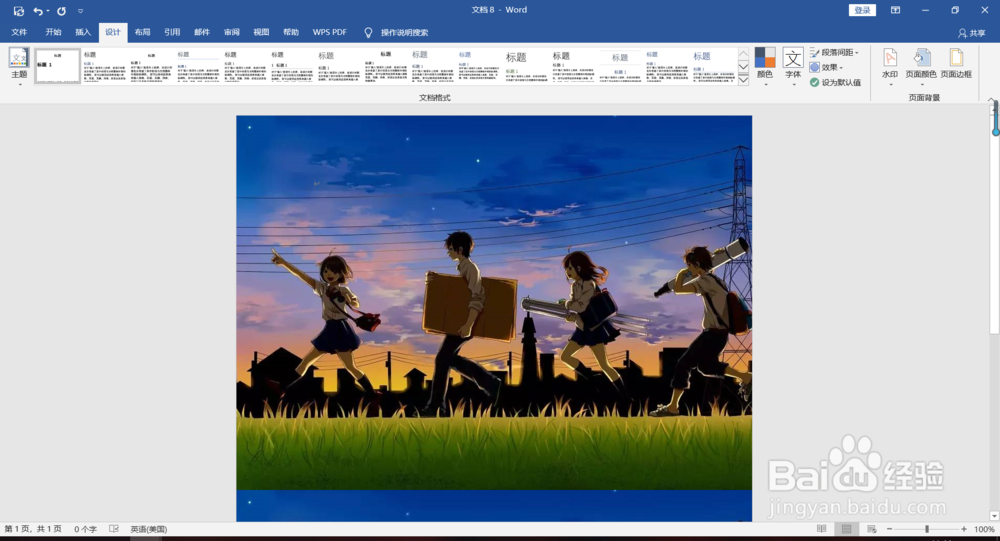Open the 页面颜色 page color menu
Screen dimensions: 1000x541
(921, 67)
